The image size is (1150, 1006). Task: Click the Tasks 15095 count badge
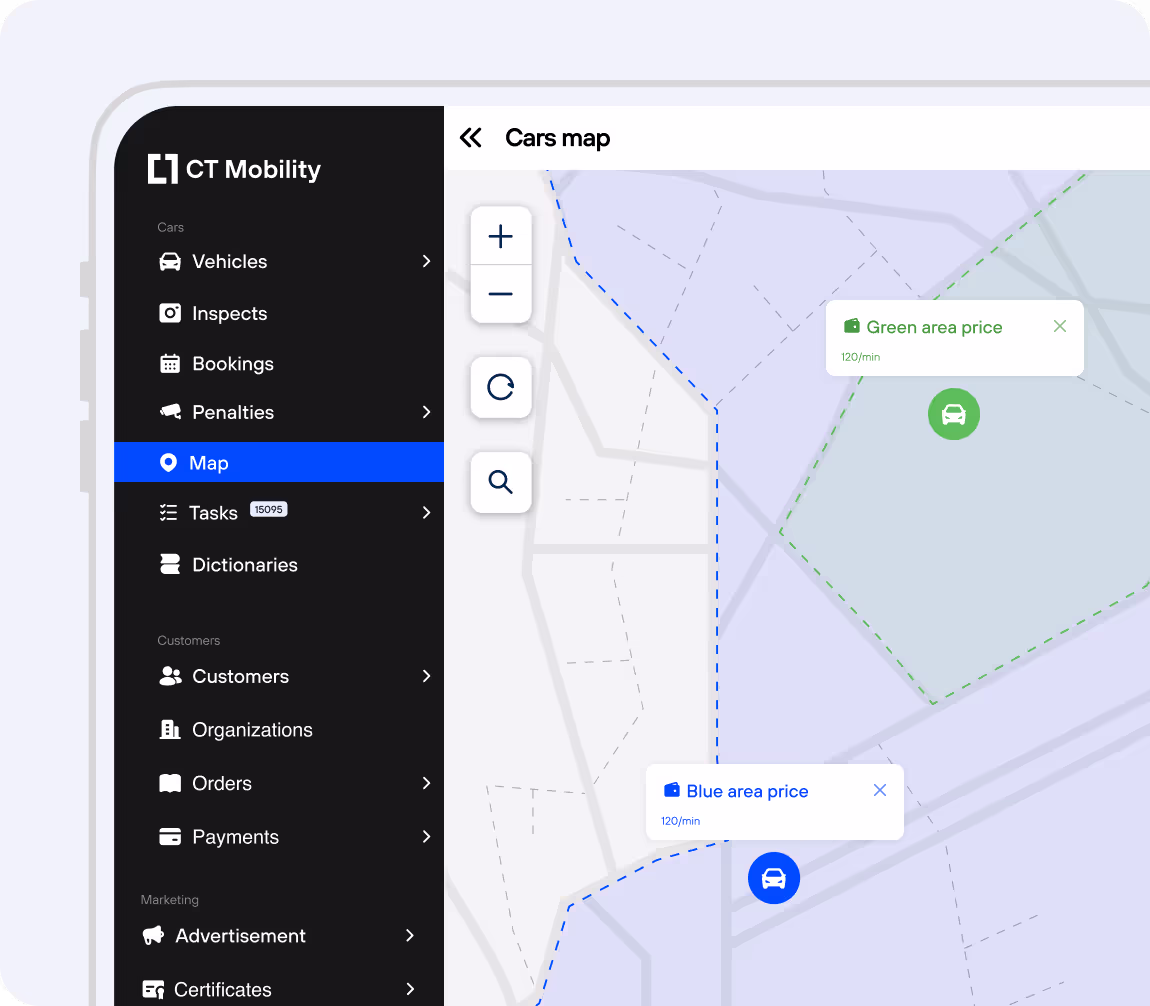[x=268, y=510]
